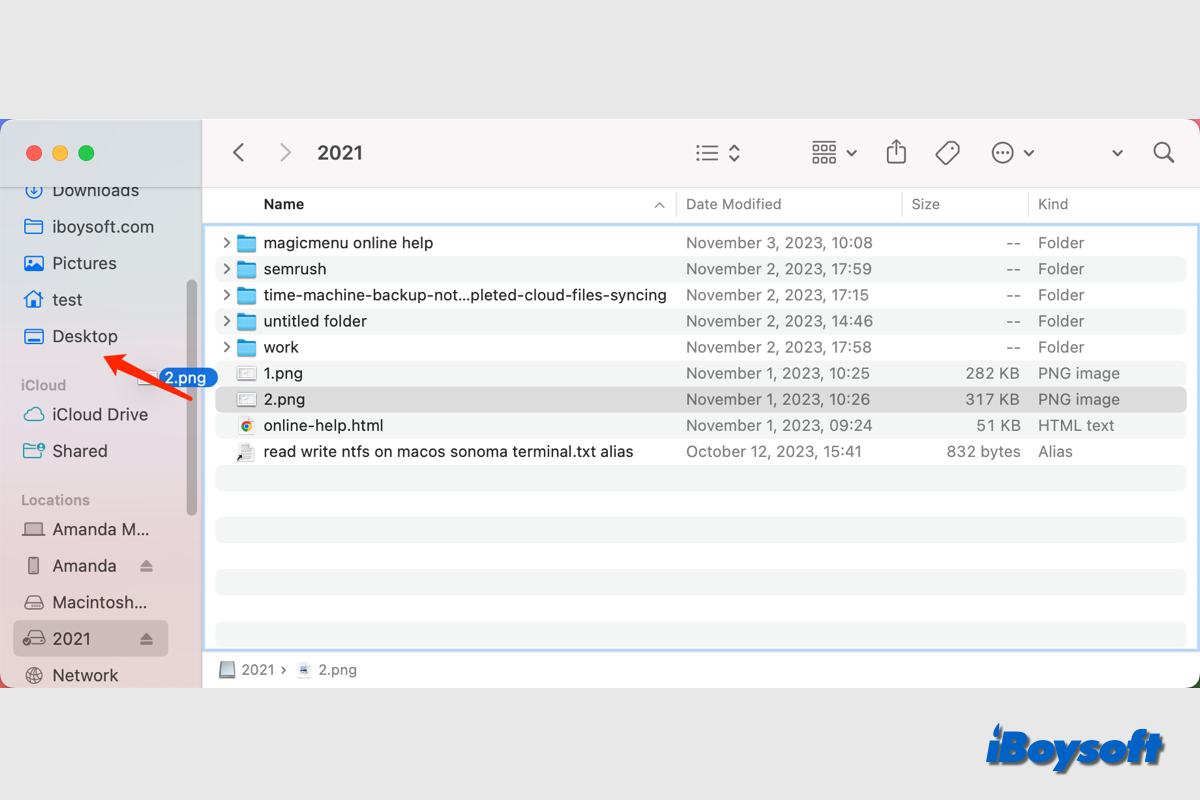This screenshot has width=1200, height=800.
Task: Expand the untitled folder
Action: pos(226,321)
